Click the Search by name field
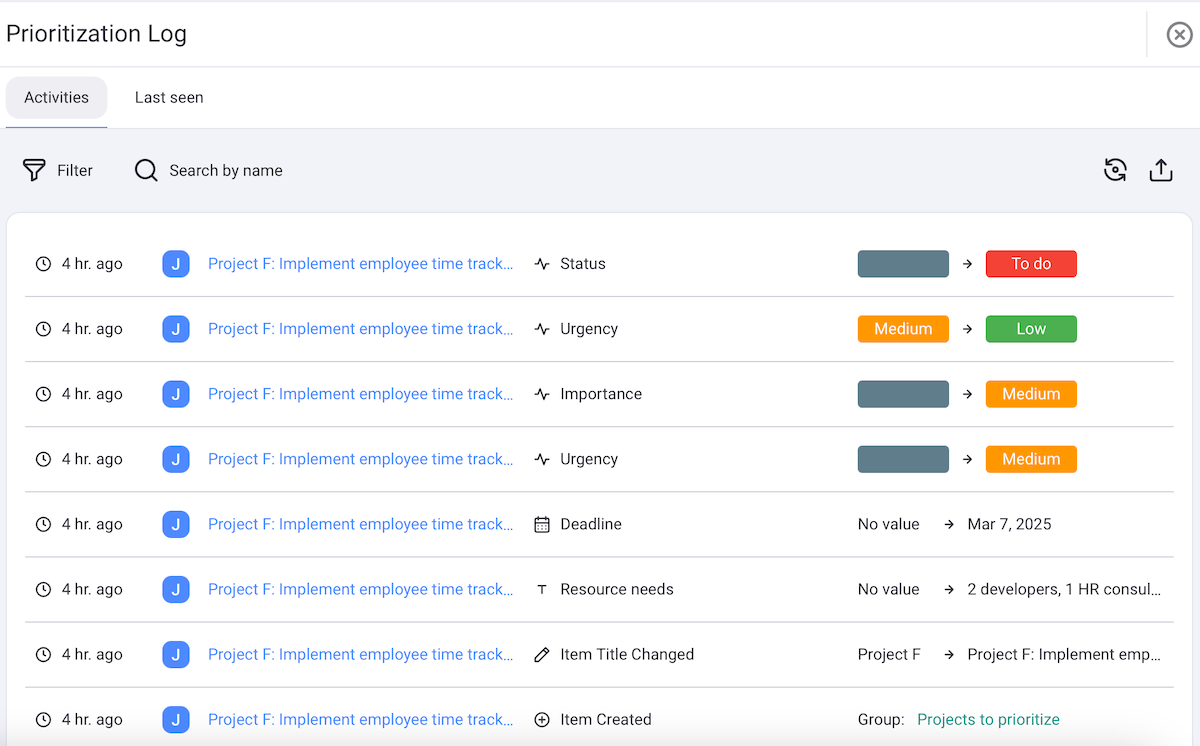Screen dimensions: 1200x746 226,170
